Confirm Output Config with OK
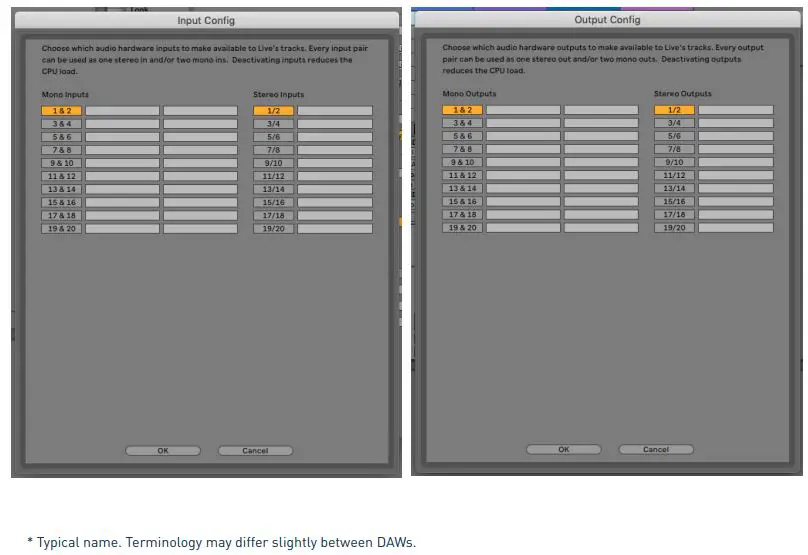The height and width of the screenshot is (555, 808). (x=564, y=449)
